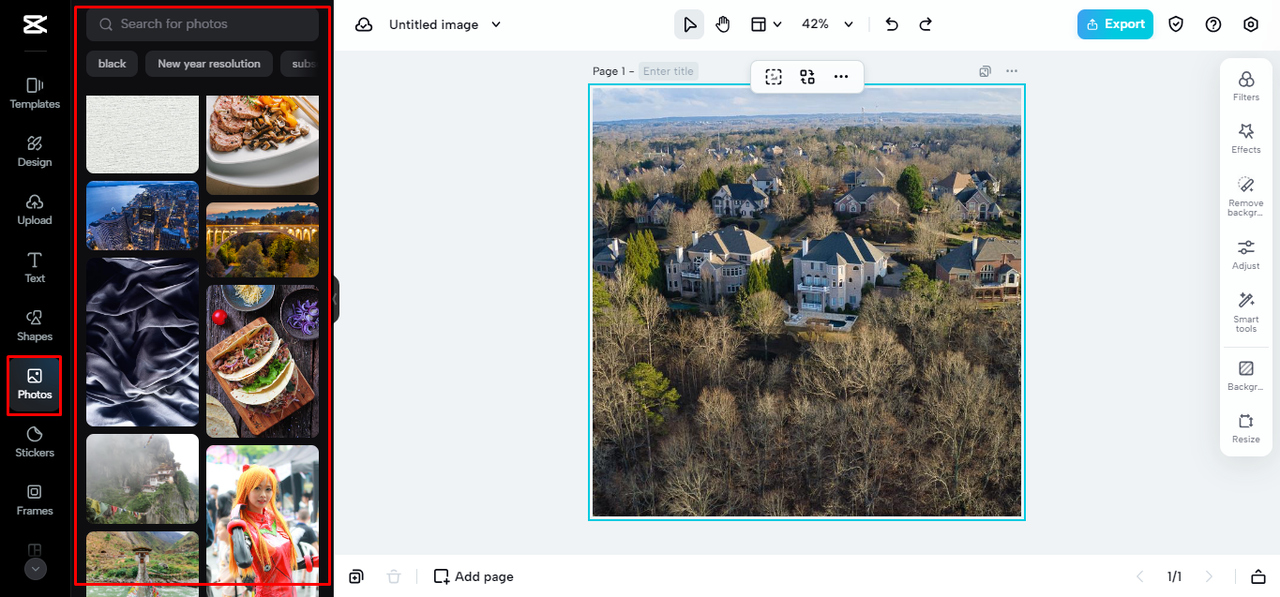Open the Background tool in right panel
The height and width of the screenshot is (597, 1280).
point(1246,376)
